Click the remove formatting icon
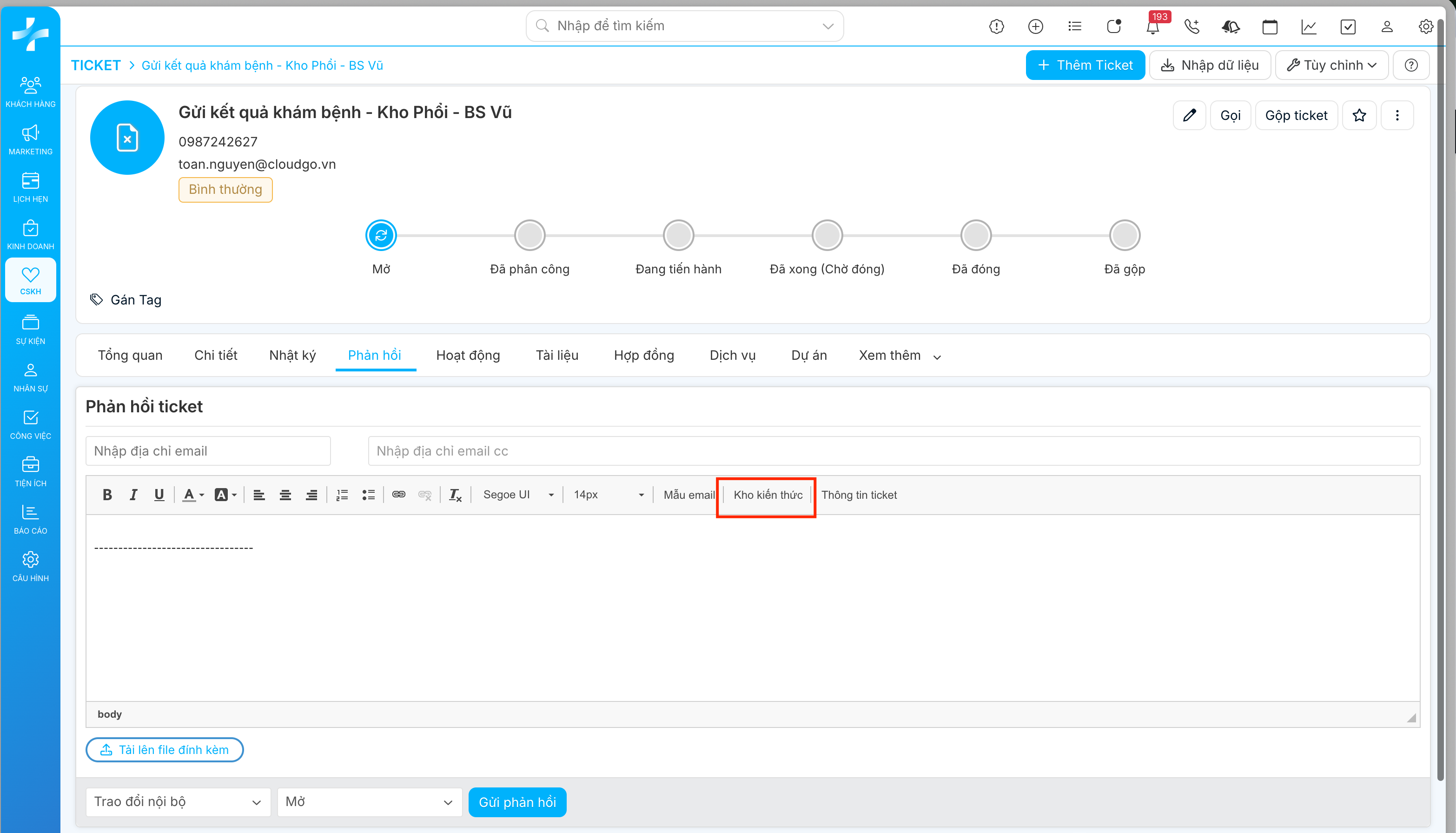 tap(455, 495)
